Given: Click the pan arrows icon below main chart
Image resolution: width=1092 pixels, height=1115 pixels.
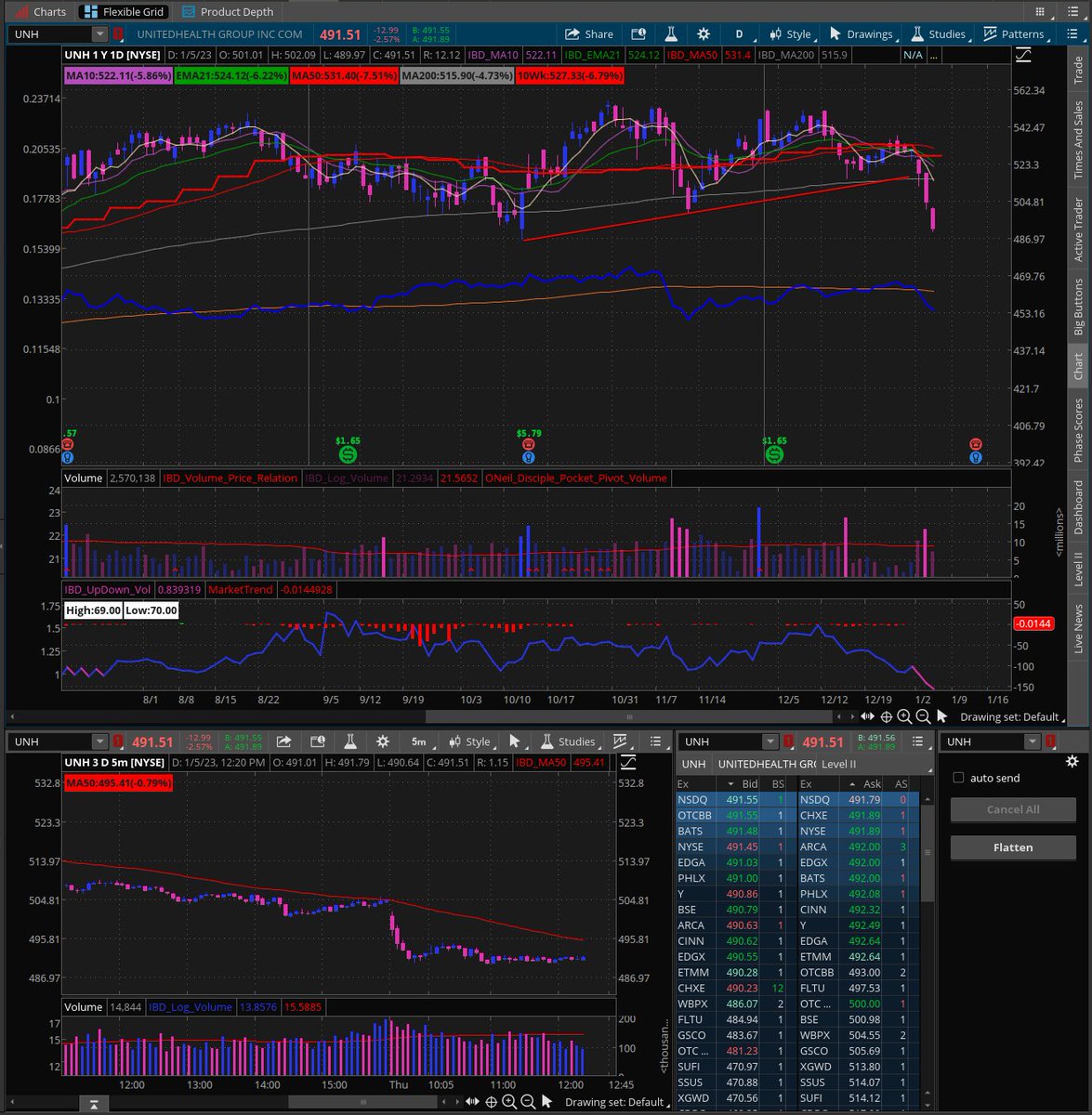Looking at the screenshot, I should point(867,716).
